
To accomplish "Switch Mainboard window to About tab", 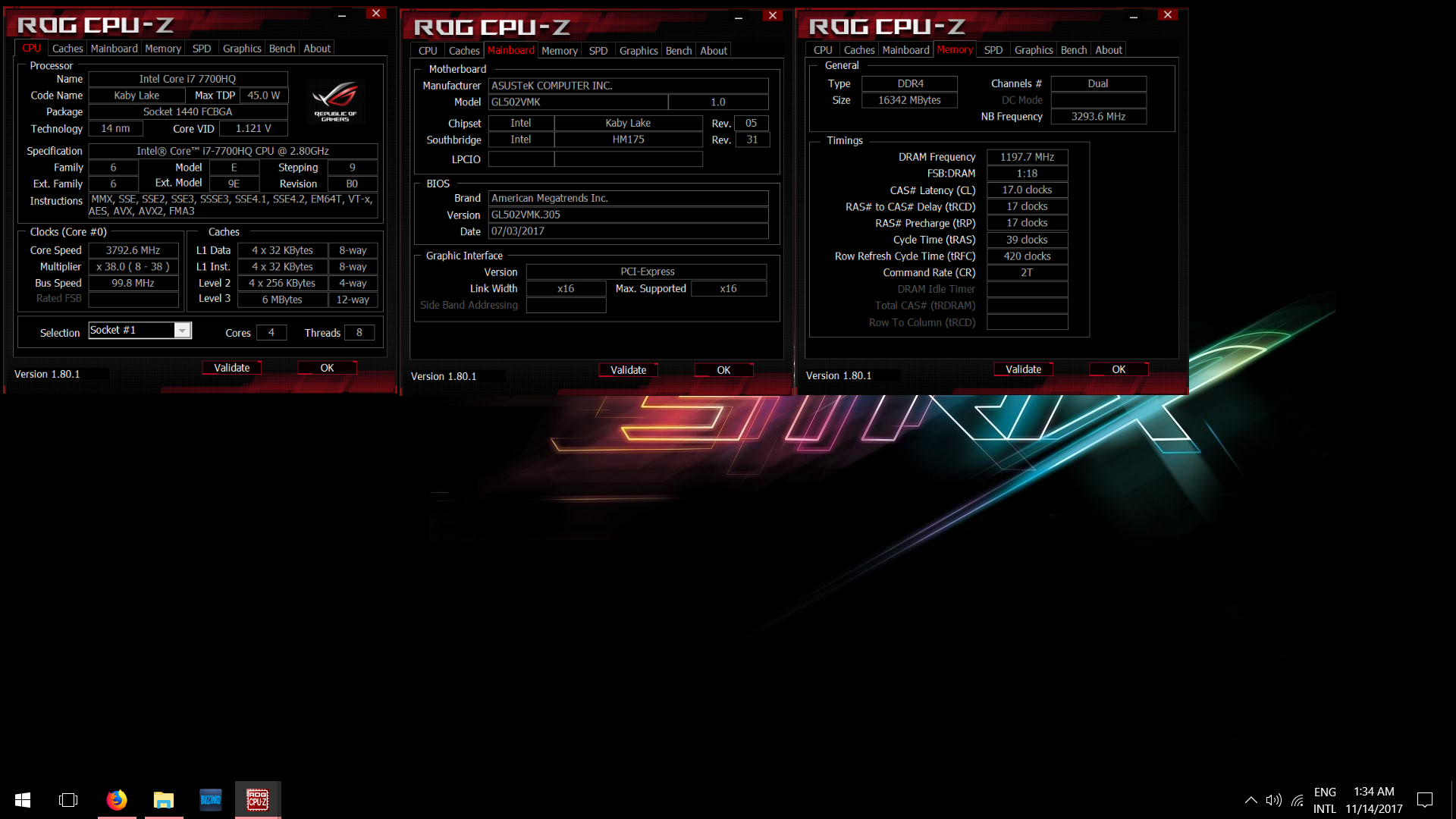I will click(714, 51).
